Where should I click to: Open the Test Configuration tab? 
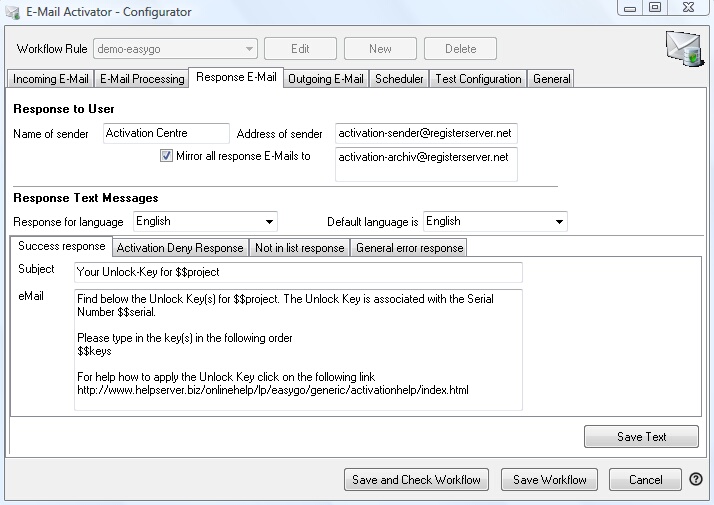478,79
